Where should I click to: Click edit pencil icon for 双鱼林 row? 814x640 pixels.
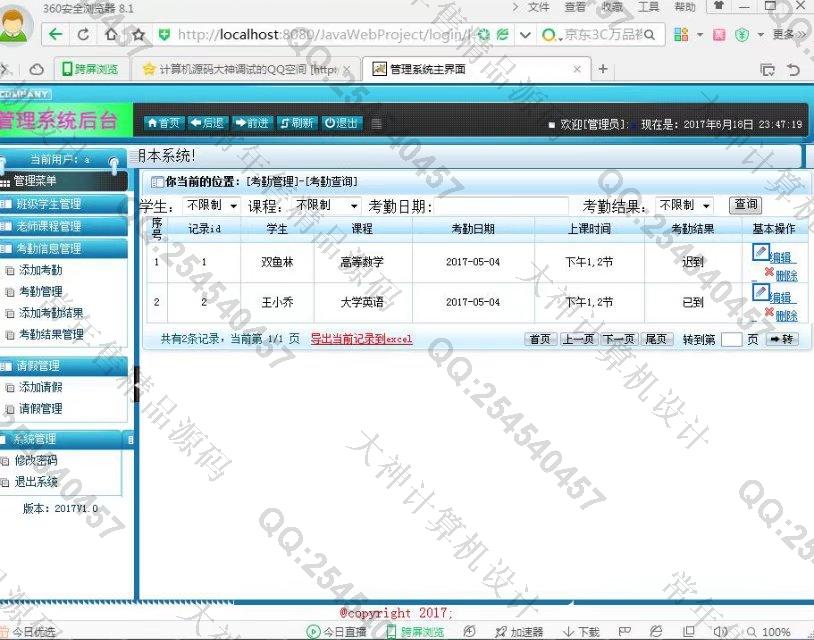click(x=761, y=252)
